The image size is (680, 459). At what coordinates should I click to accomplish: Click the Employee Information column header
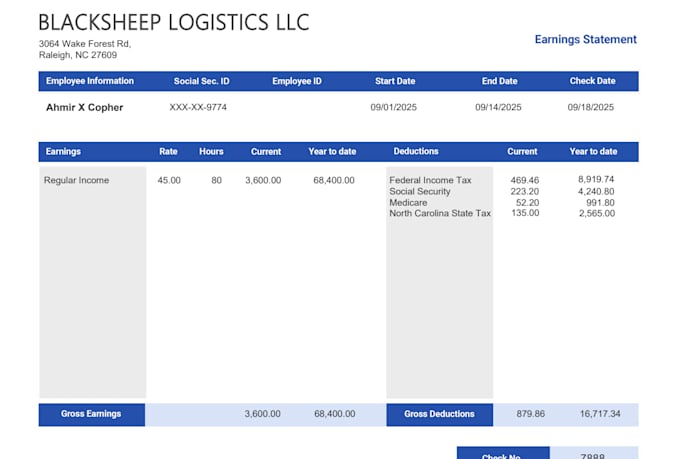pos(90,81)
